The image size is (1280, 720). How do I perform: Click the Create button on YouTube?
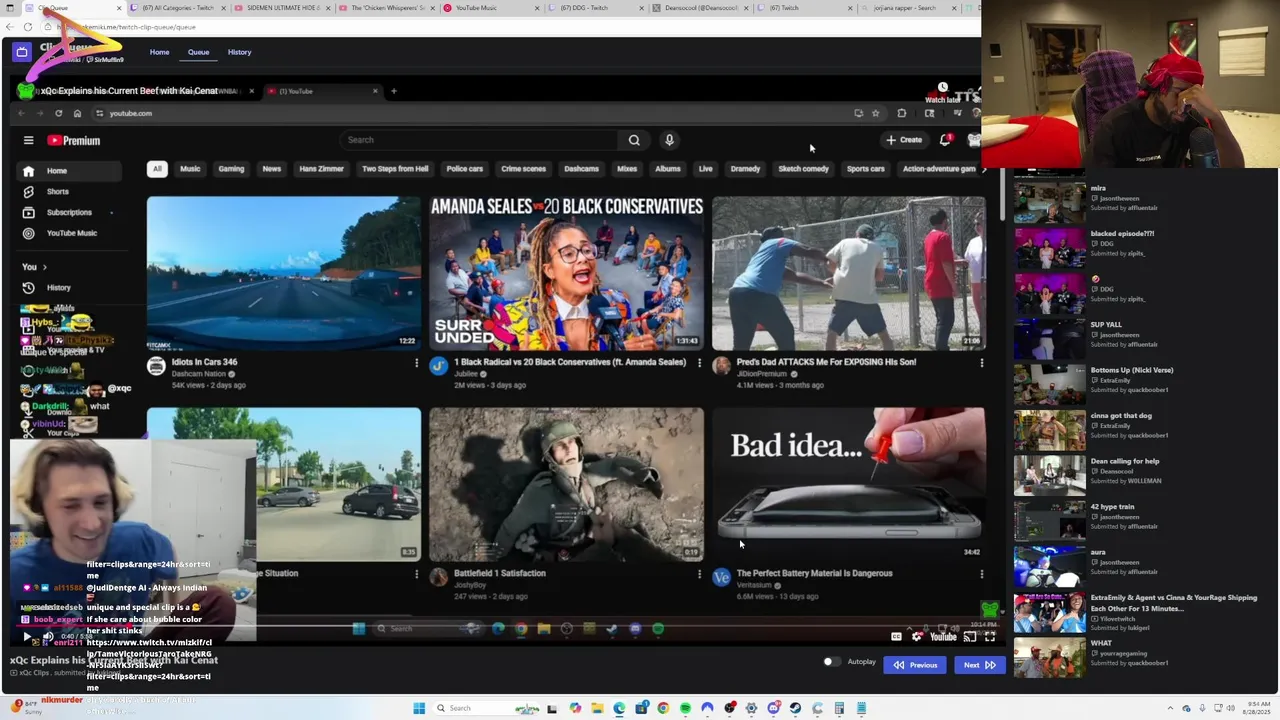(904, 140)
